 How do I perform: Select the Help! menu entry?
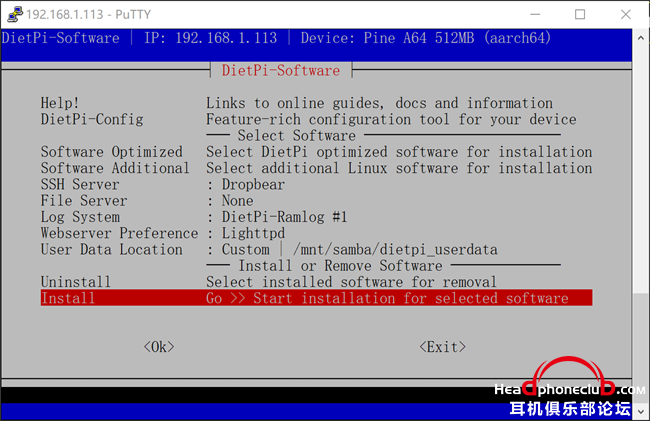(316, 103)
